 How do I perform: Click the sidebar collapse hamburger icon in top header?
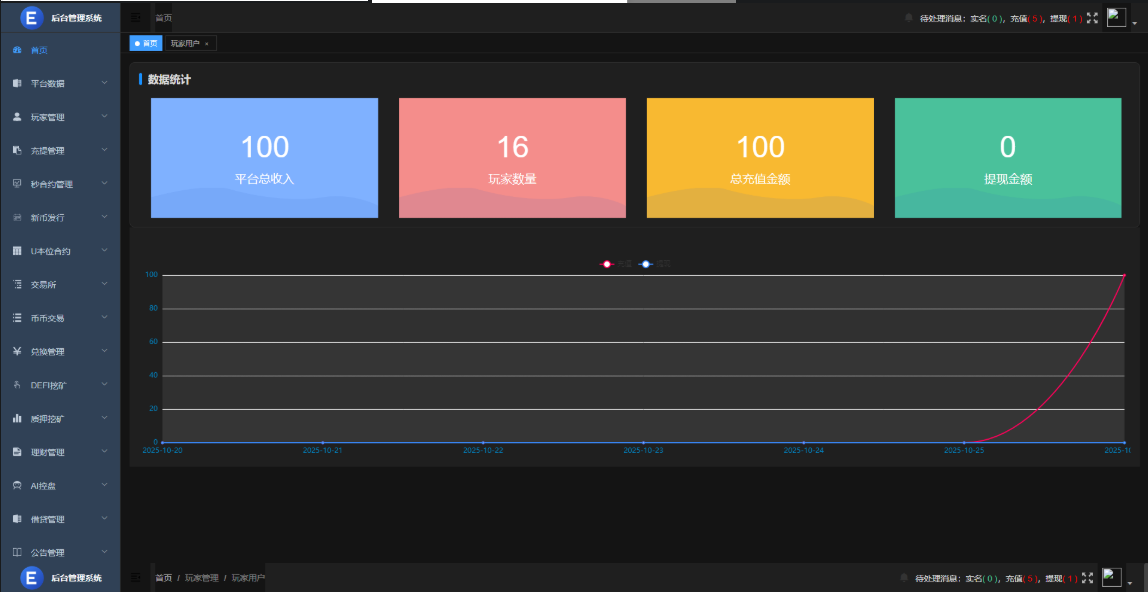136,18
